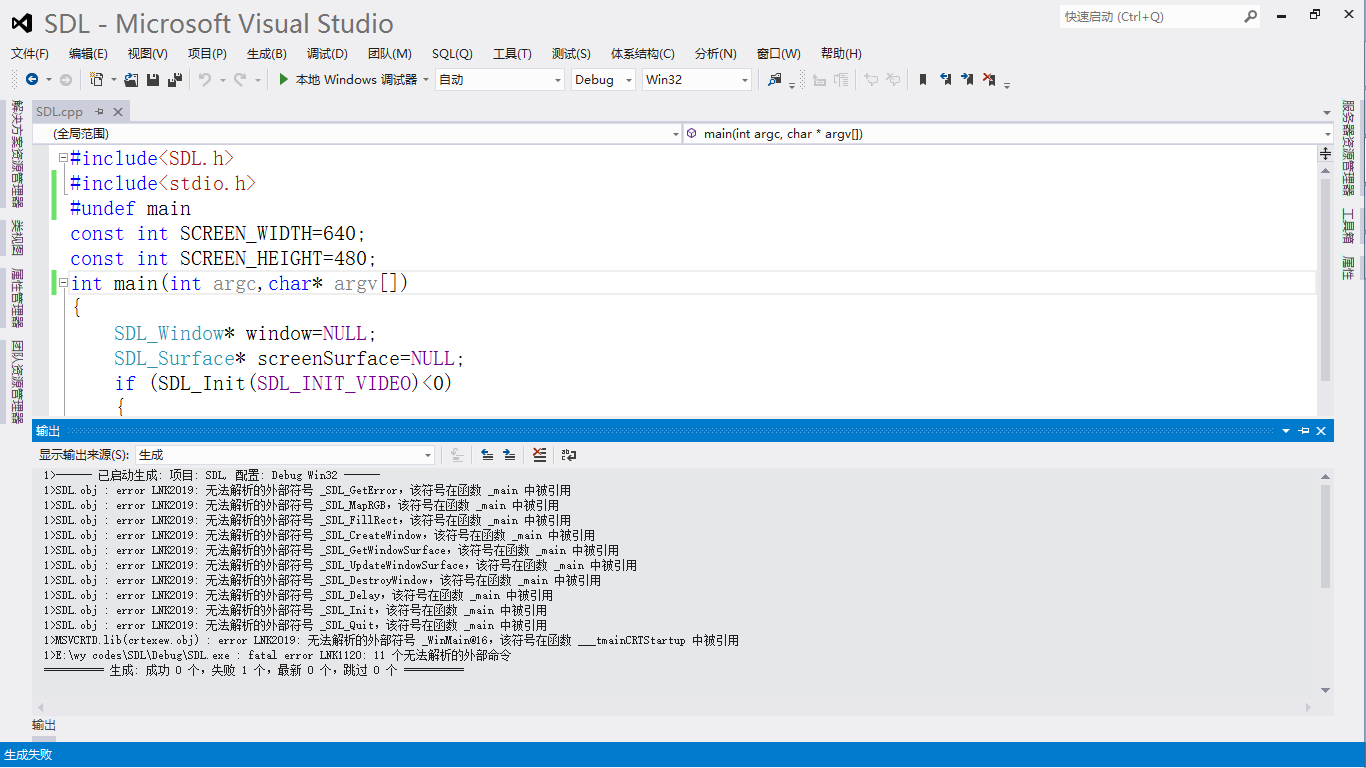Open the 帮助(H) menu
The height and width of the screenshot is (768, 1366).
pyautogui.click(x=841, y=53)
